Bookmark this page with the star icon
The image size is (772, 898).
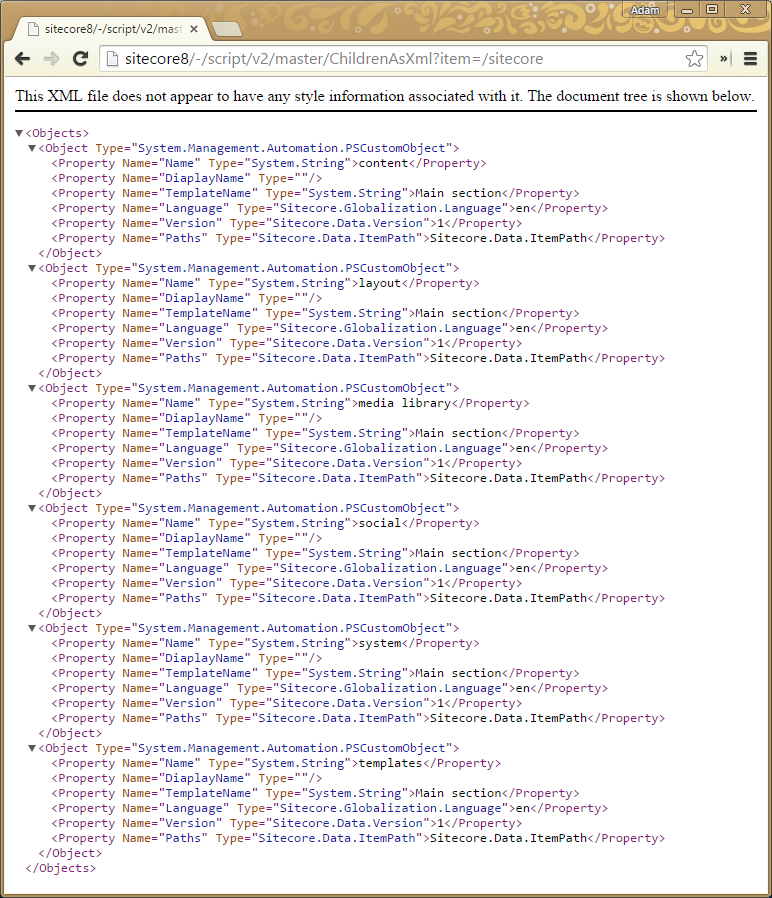tap(694, 59)
